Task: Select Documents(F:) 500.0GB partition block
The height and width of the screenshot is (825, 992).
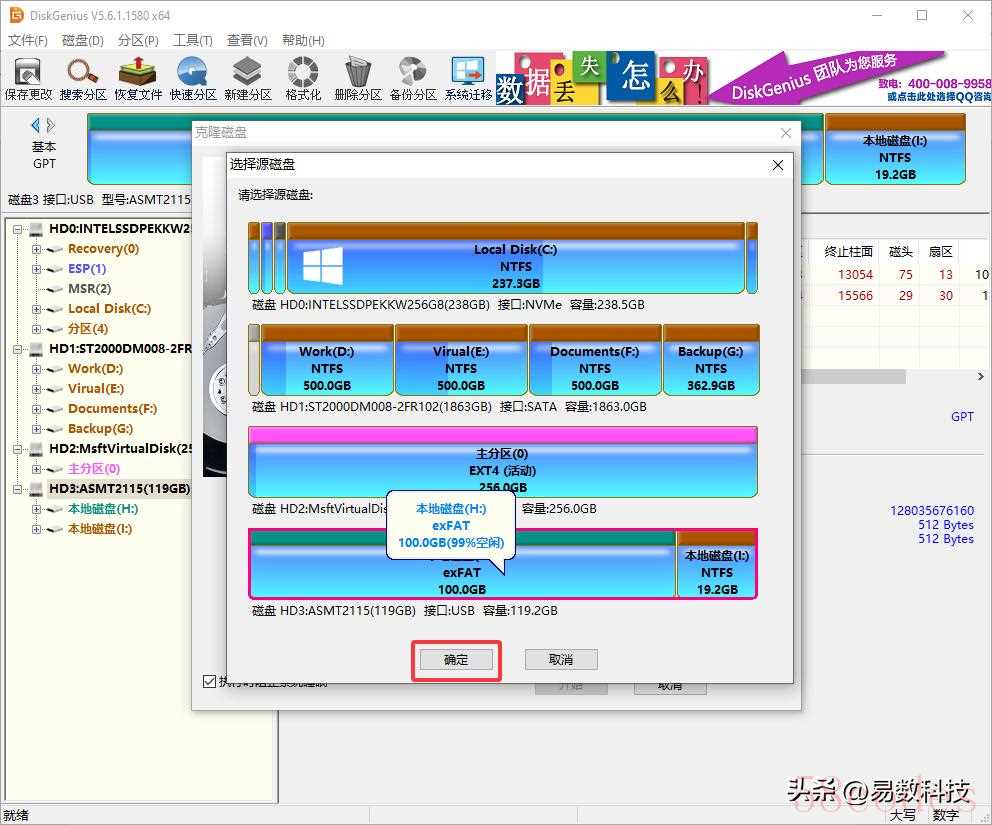Action: click(595, 360)
